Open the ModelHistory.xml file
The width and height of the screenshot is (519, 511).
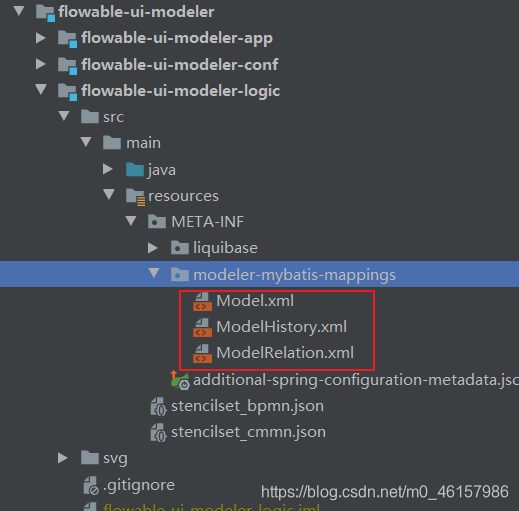(281, 327)
